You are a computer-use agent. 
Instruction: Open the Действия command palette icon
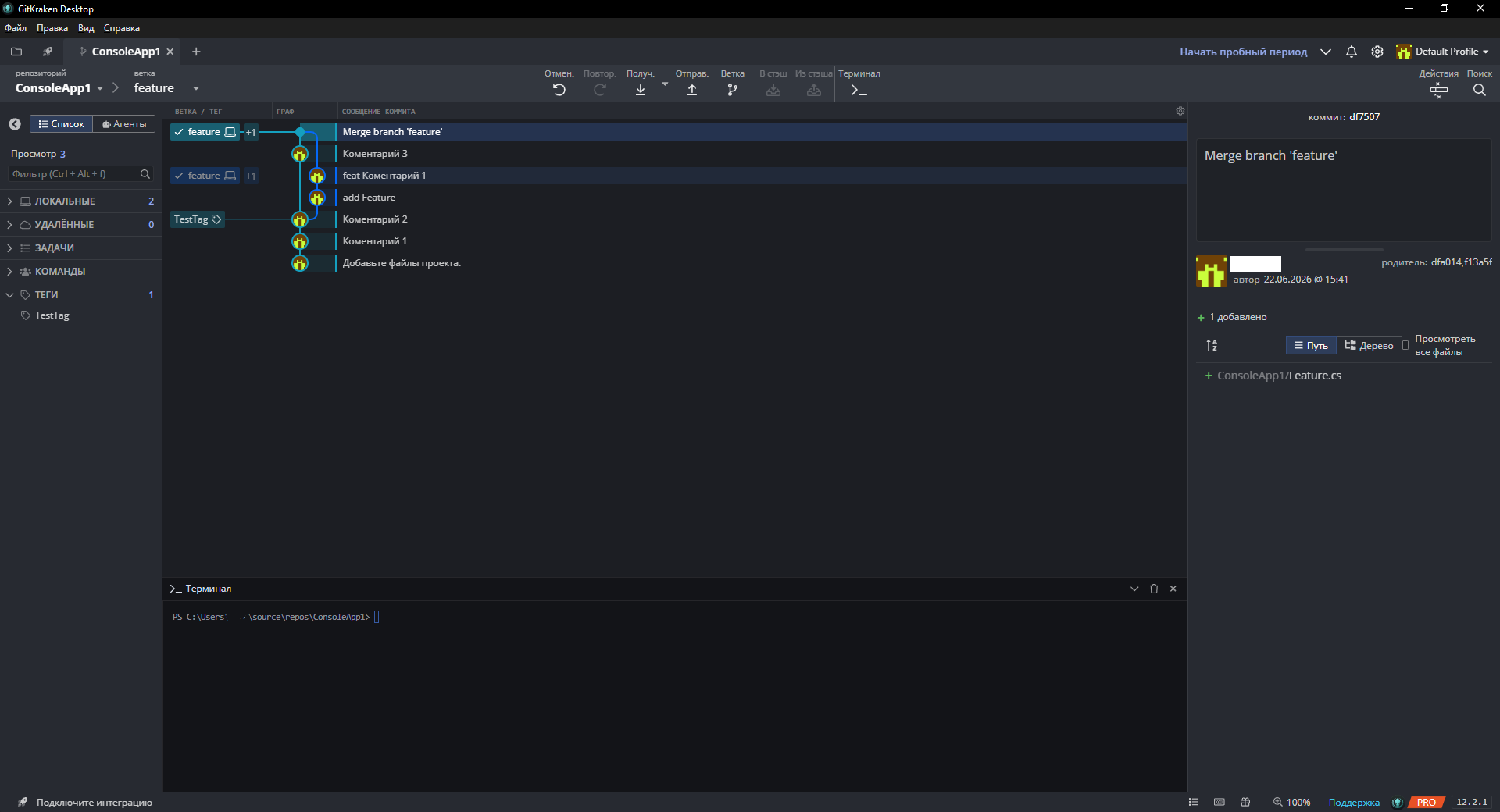pyautogui.click(x=1439, y=90)
